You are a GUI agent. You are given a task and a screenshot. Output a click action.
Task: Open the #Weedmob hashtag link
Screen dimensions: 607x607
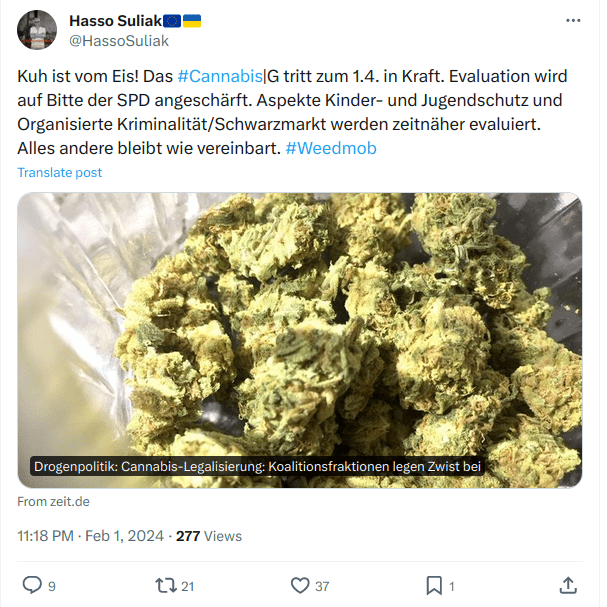pos(331,148)
